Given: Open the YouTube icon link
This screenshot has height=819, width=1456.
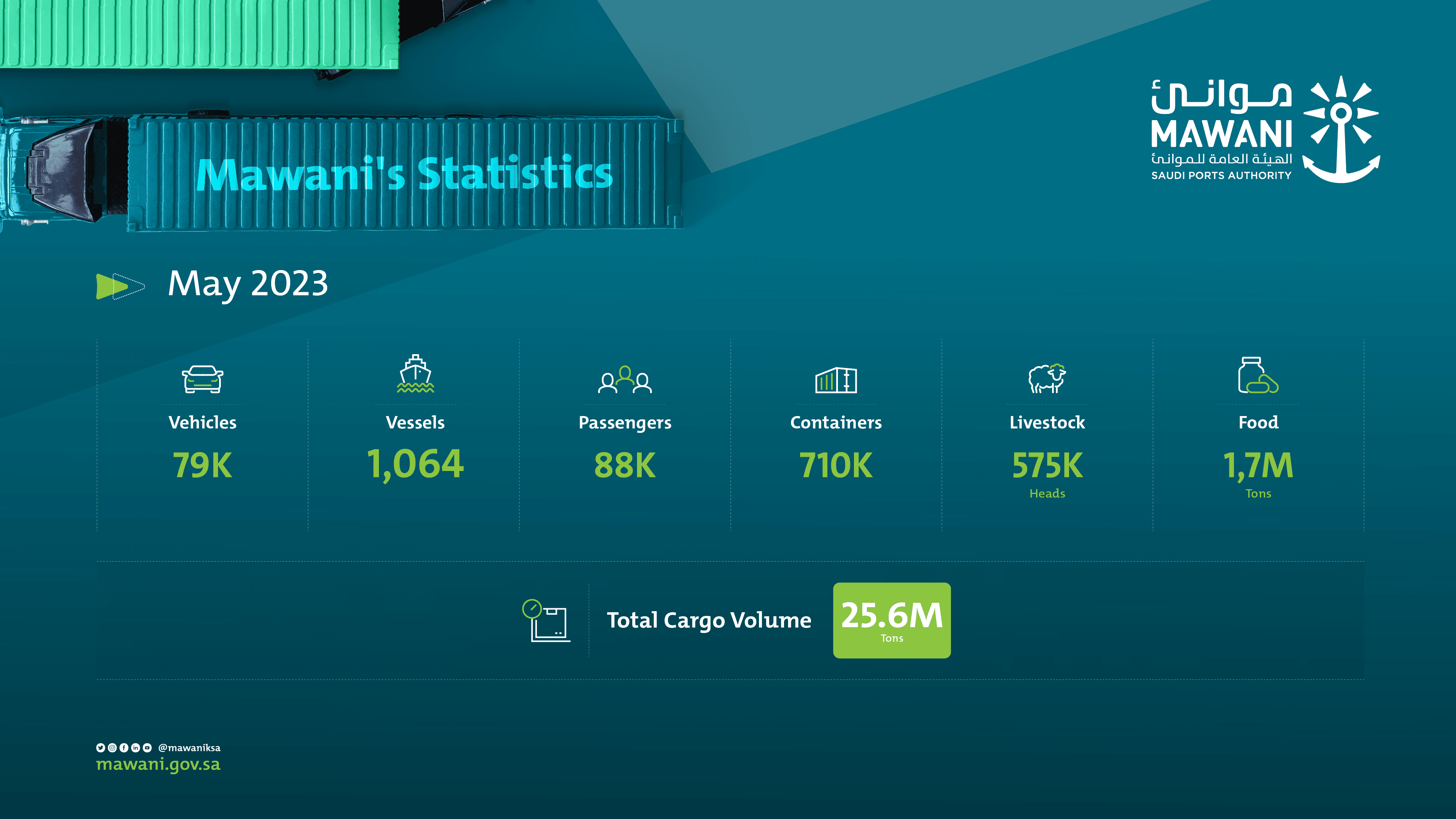Looking at the screenshot, I should [147, 747].
